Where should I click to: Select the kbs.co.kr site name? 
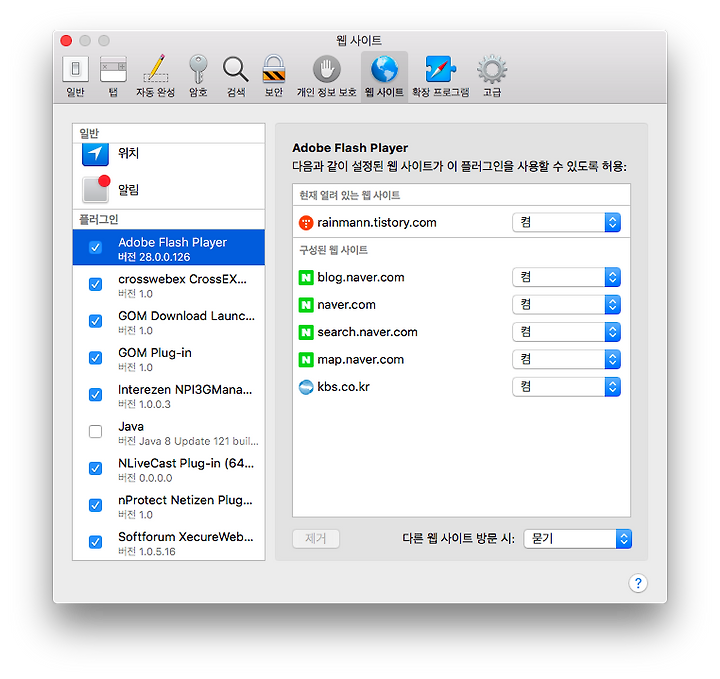coord(343,387)
